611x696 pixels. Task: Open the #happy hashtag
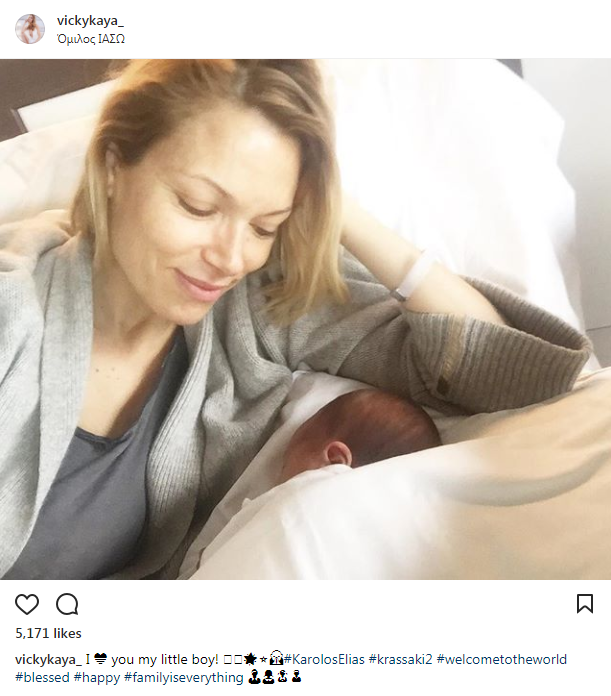click(97, 678)
